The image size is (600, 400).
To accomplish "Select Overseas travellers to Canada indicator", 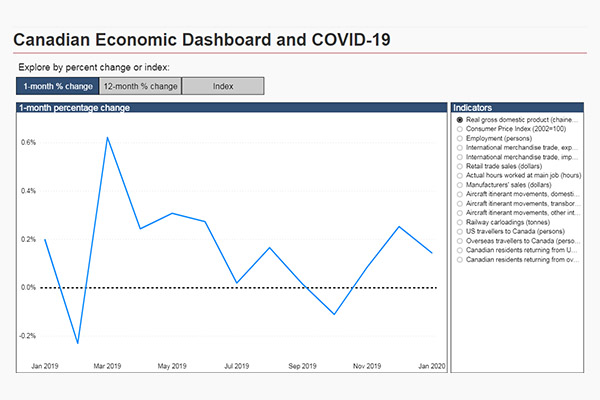I will (460, 241).
